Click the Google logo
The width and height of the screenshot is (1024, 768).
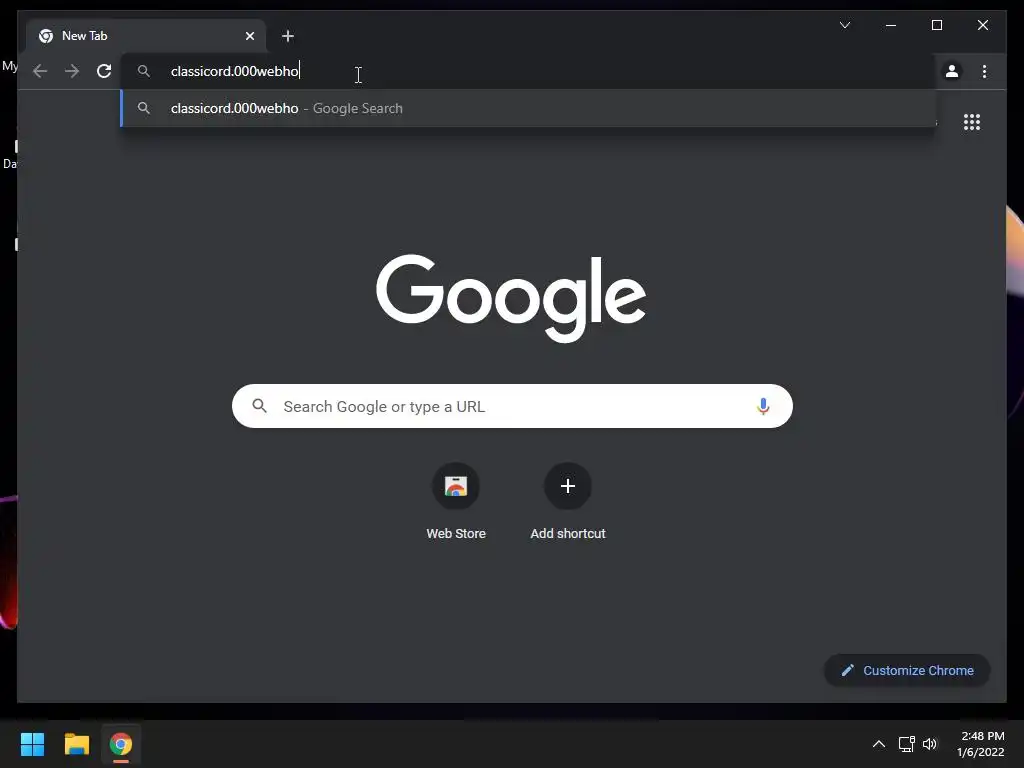pos(511,298)
